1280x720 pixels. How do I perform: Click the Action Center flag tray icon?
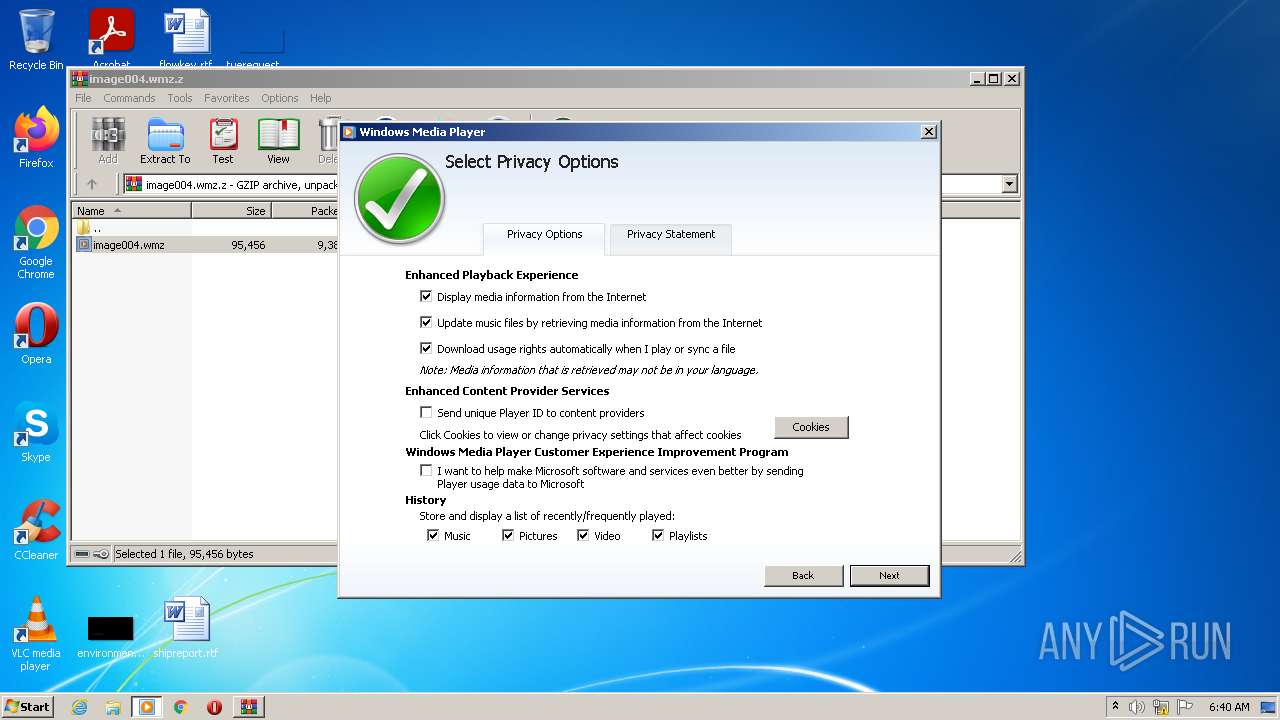1184,707
